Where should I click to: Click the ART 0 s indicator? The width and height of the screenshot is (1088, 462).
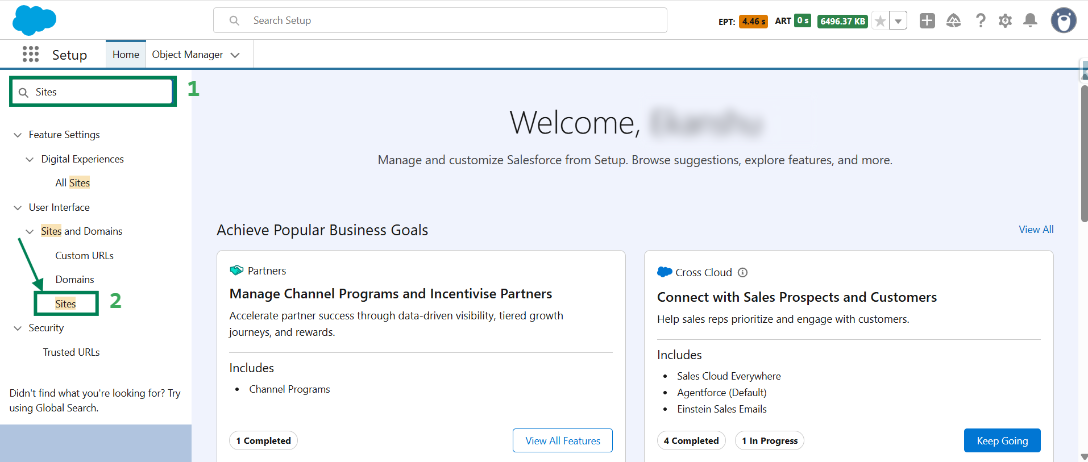point(792,21)
